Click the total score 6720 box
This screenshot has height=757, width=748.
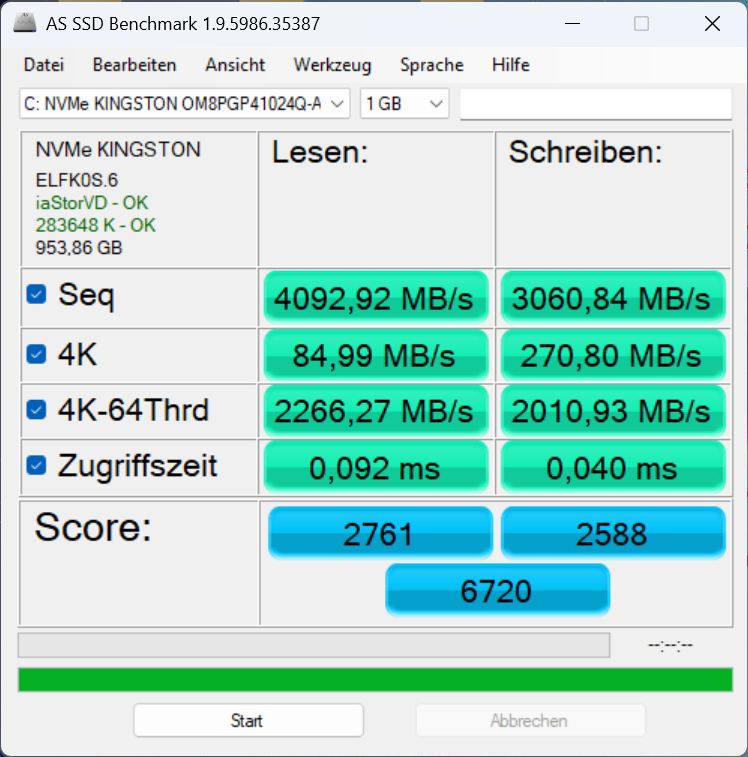[x=497, y=590]
